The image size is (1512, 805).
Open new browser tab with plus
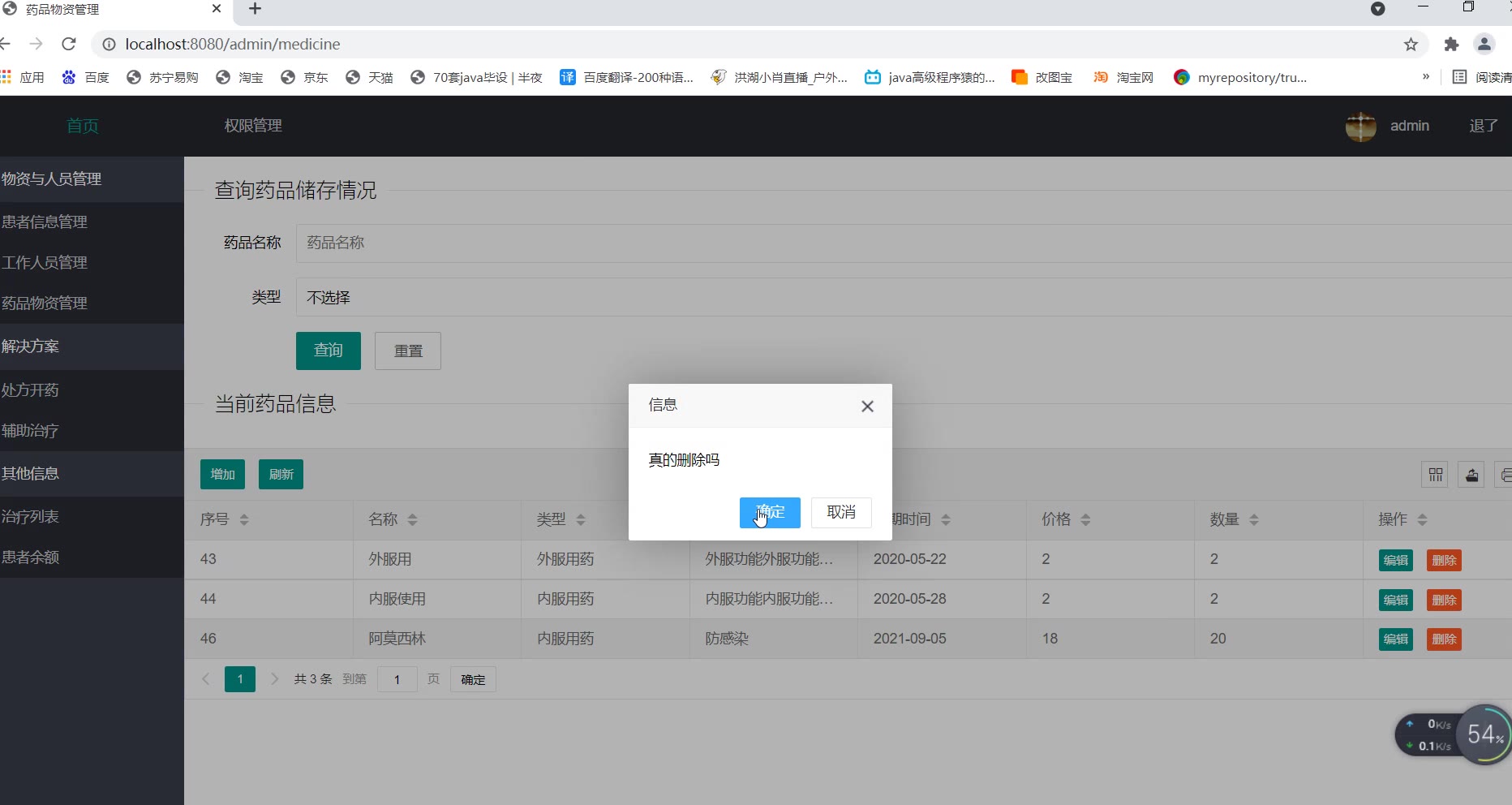coord(255,9)
